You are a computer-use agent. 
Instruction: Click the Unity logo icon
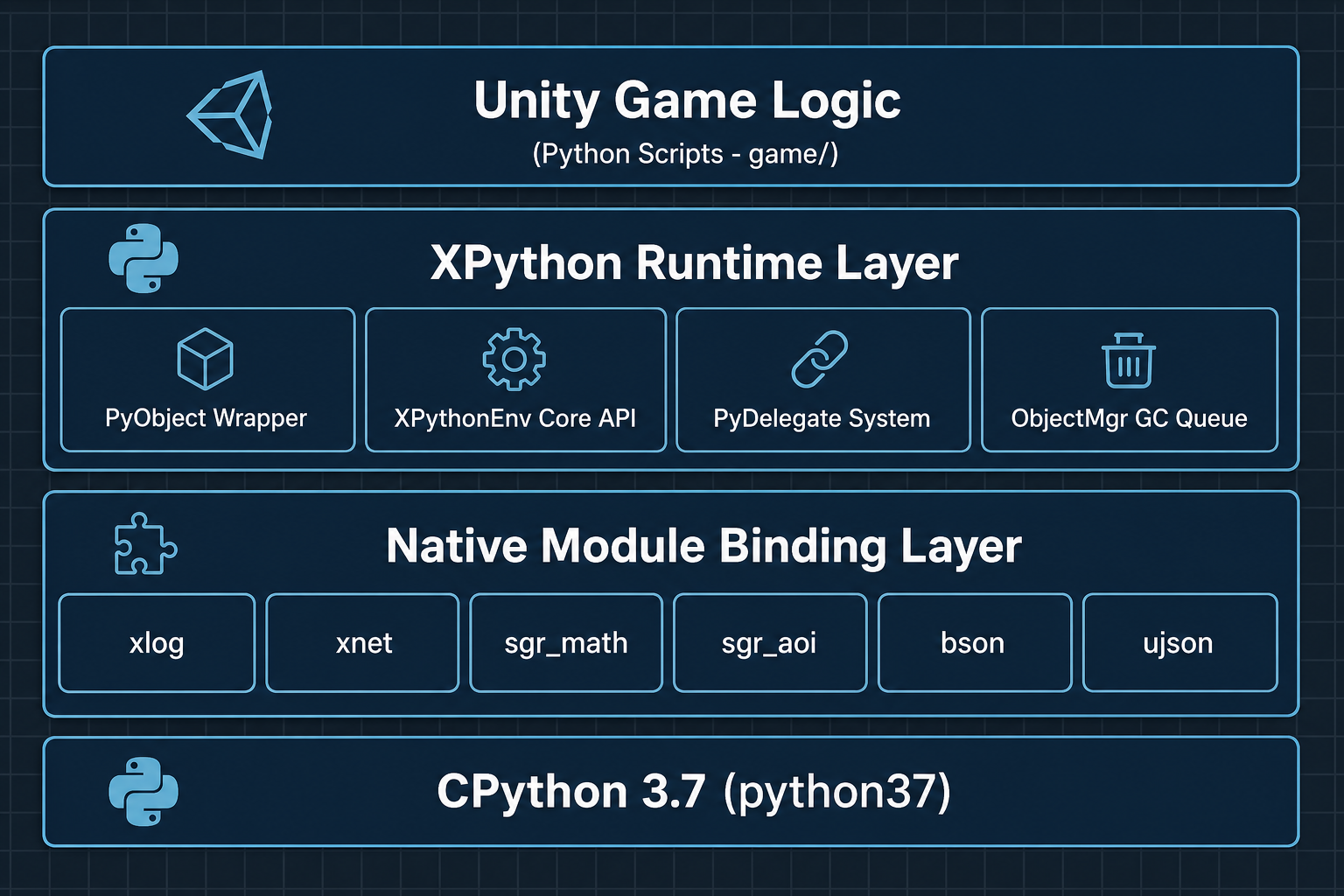[230, 115]
